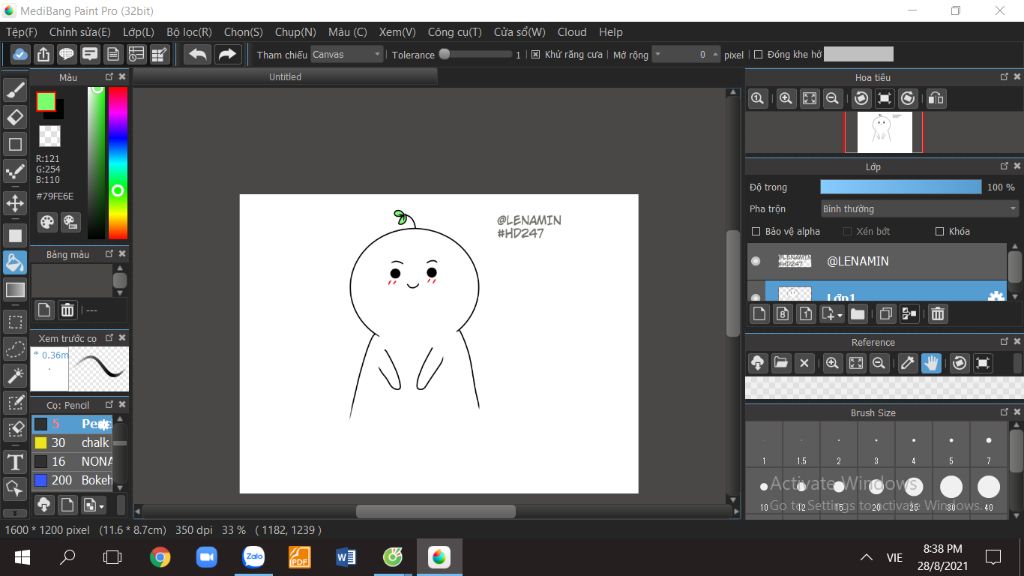Select the Move tool

(15, 203)
